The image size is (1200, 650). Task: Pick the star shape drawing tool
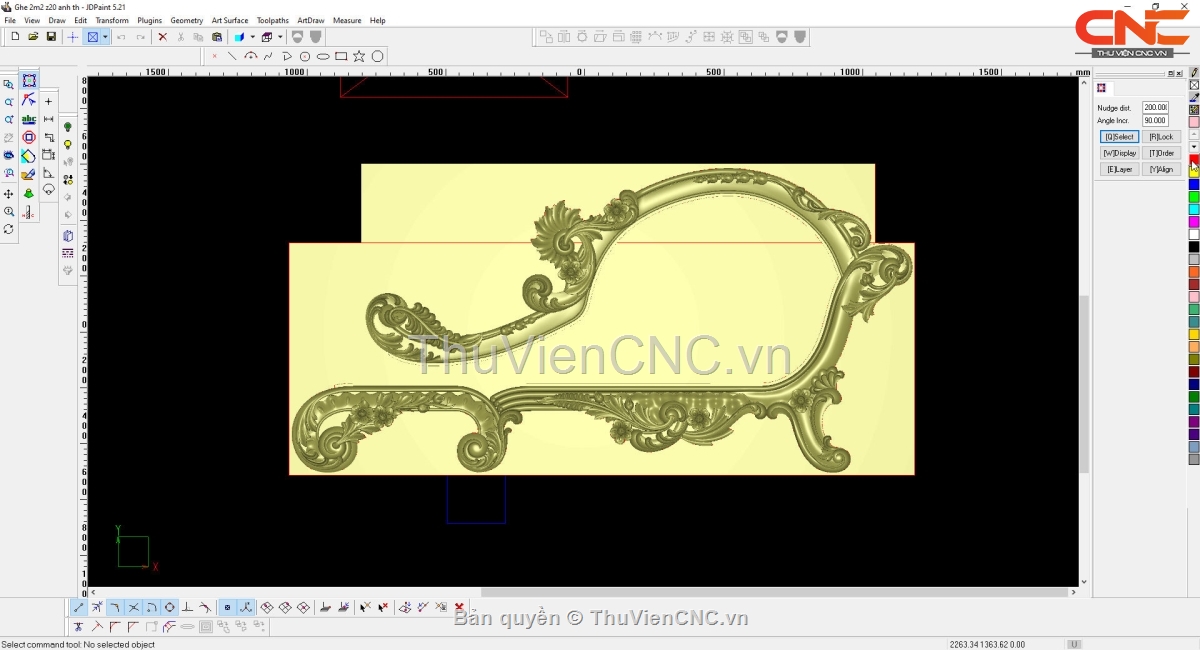[x=359, y=56]
